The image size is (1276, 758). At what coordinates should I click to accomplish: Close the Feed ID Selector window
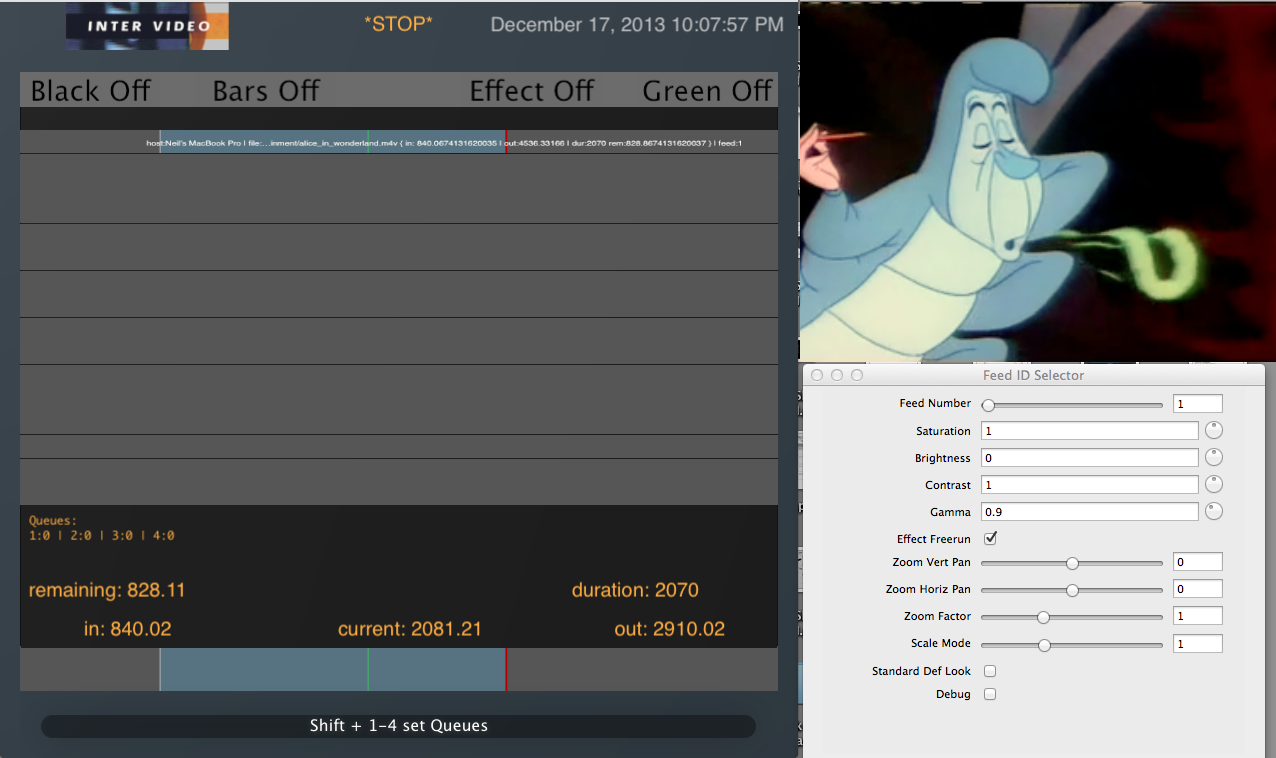817,375
